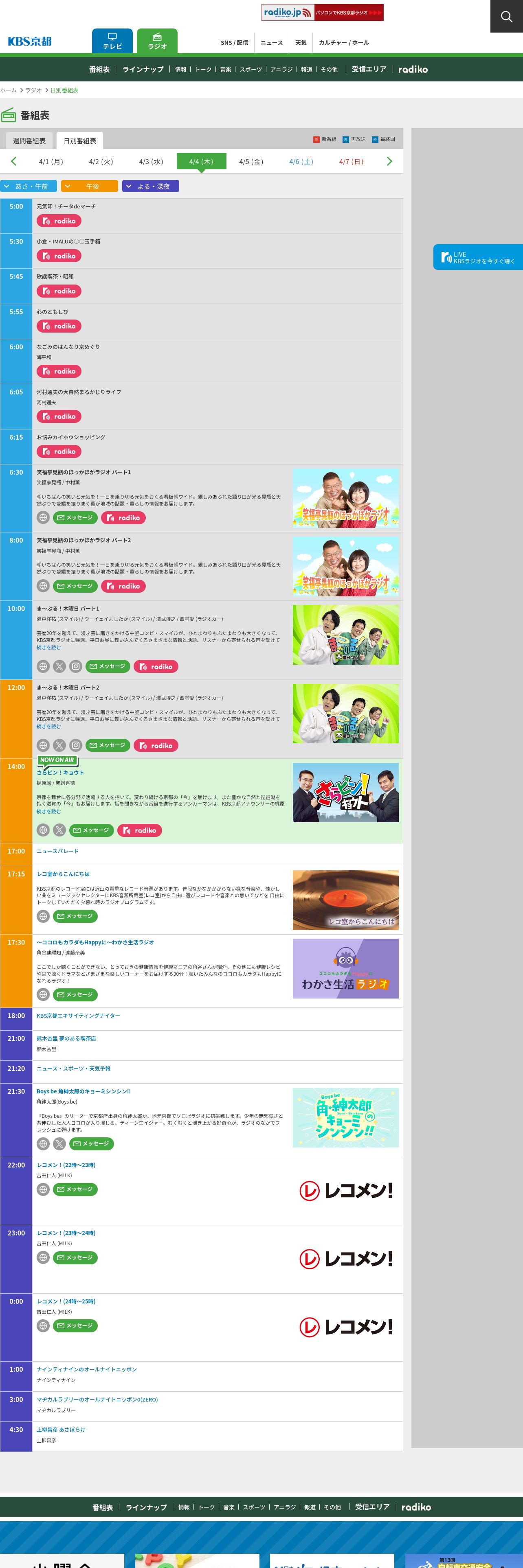Viewport: 523px width, 1568px height.
Task: Select ラインナップ in green nav bar
Action: [143, 69]
